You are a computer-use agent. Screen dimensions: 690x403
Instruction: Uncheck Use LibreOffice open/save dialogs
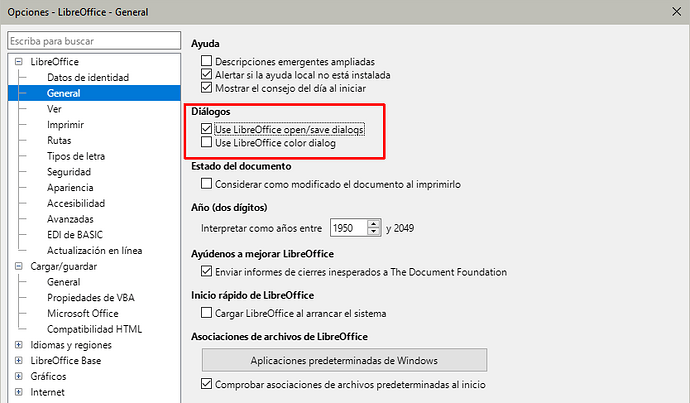[x=207, y=130]
